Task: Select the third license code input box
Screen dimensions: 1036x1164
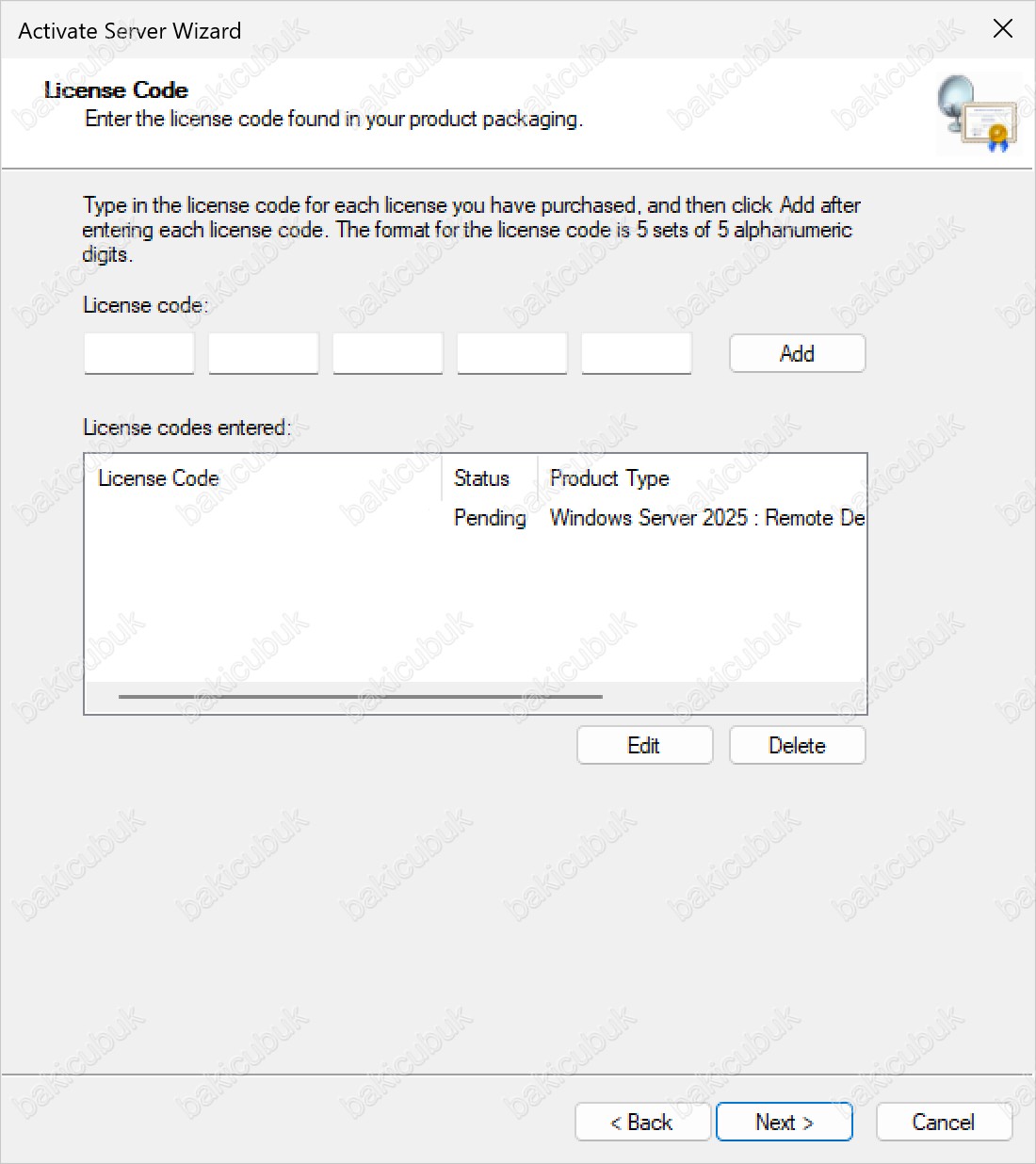Action: coord(388,354)
